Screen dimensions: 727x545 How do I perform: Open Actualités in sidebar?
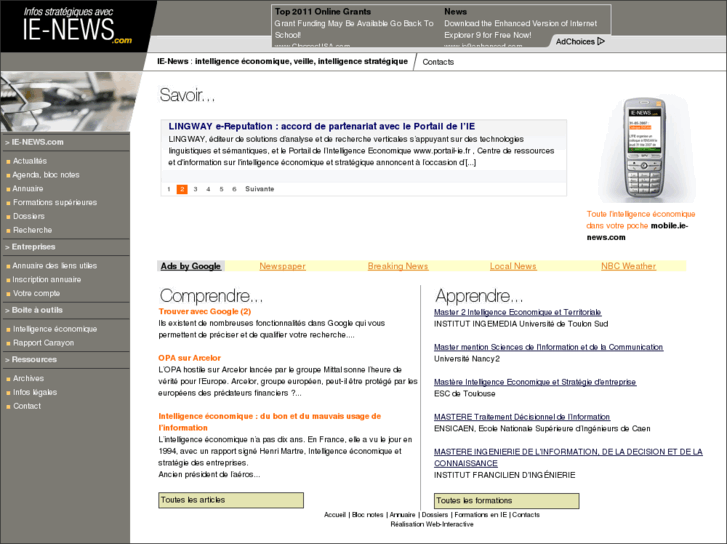click(x=30, y=161)
